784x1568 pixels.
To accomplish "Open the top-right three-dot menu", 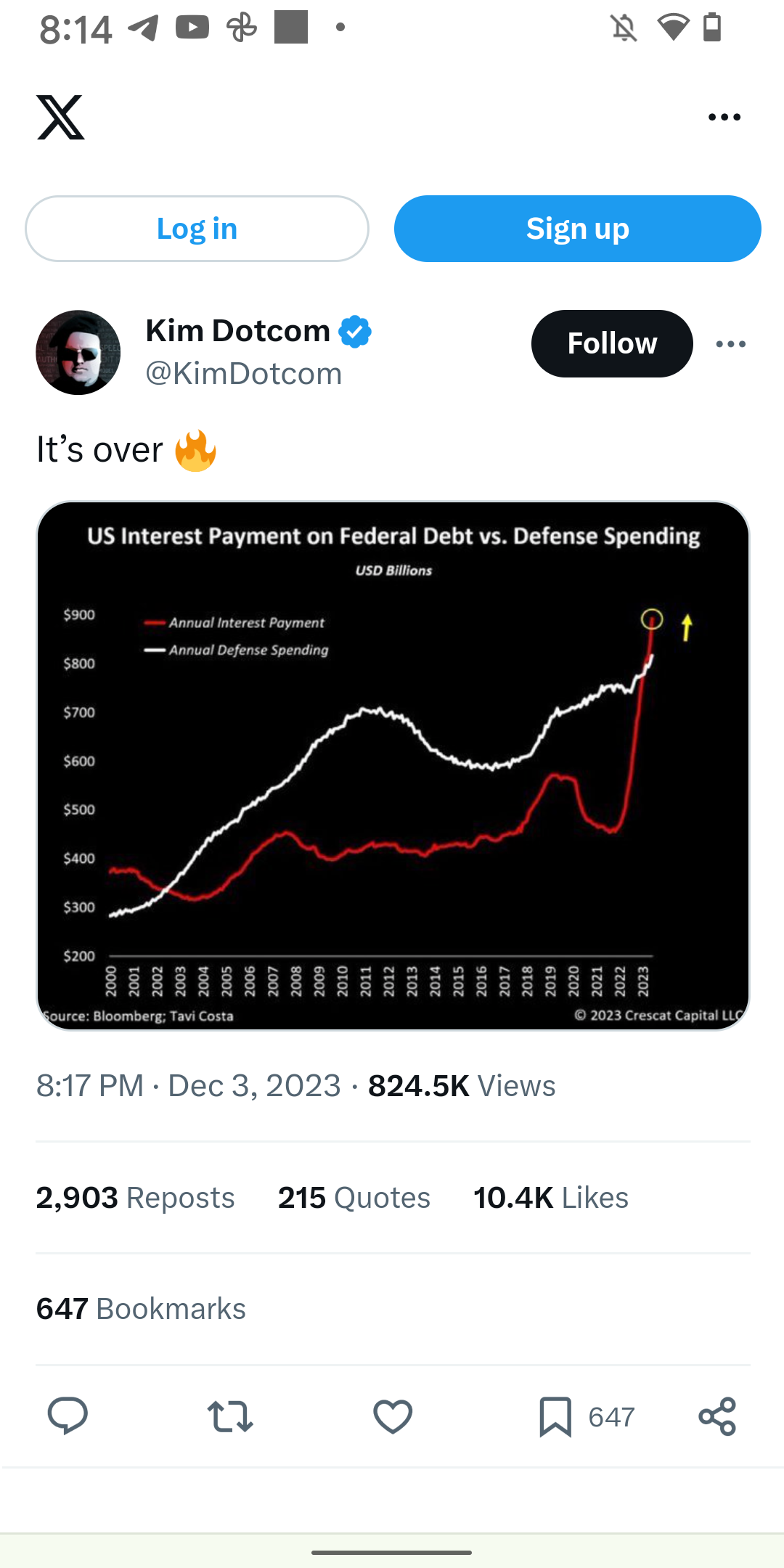I will (724, 117).
